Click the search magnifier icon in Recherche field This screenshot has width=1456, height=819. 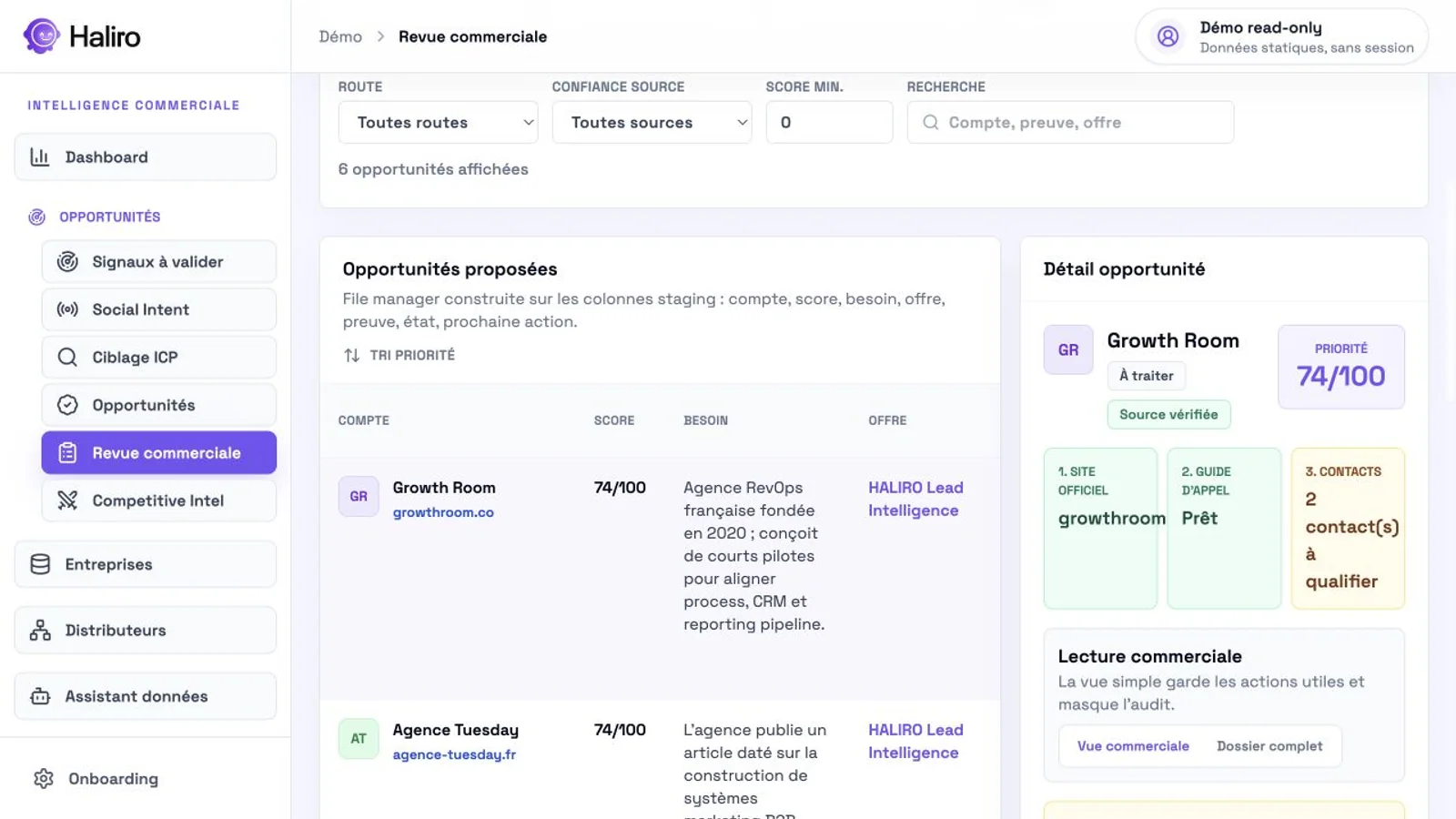pos(931,122)
